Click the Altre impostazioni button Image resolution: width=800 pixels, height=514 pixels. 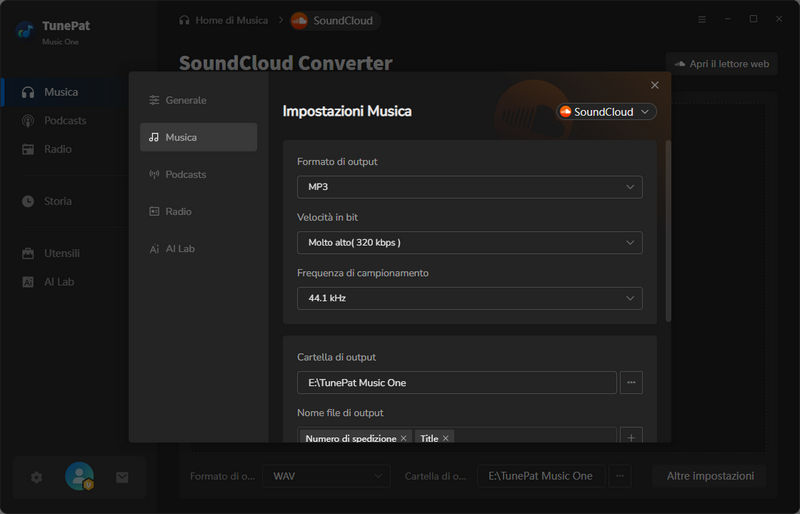click(710, 476)
